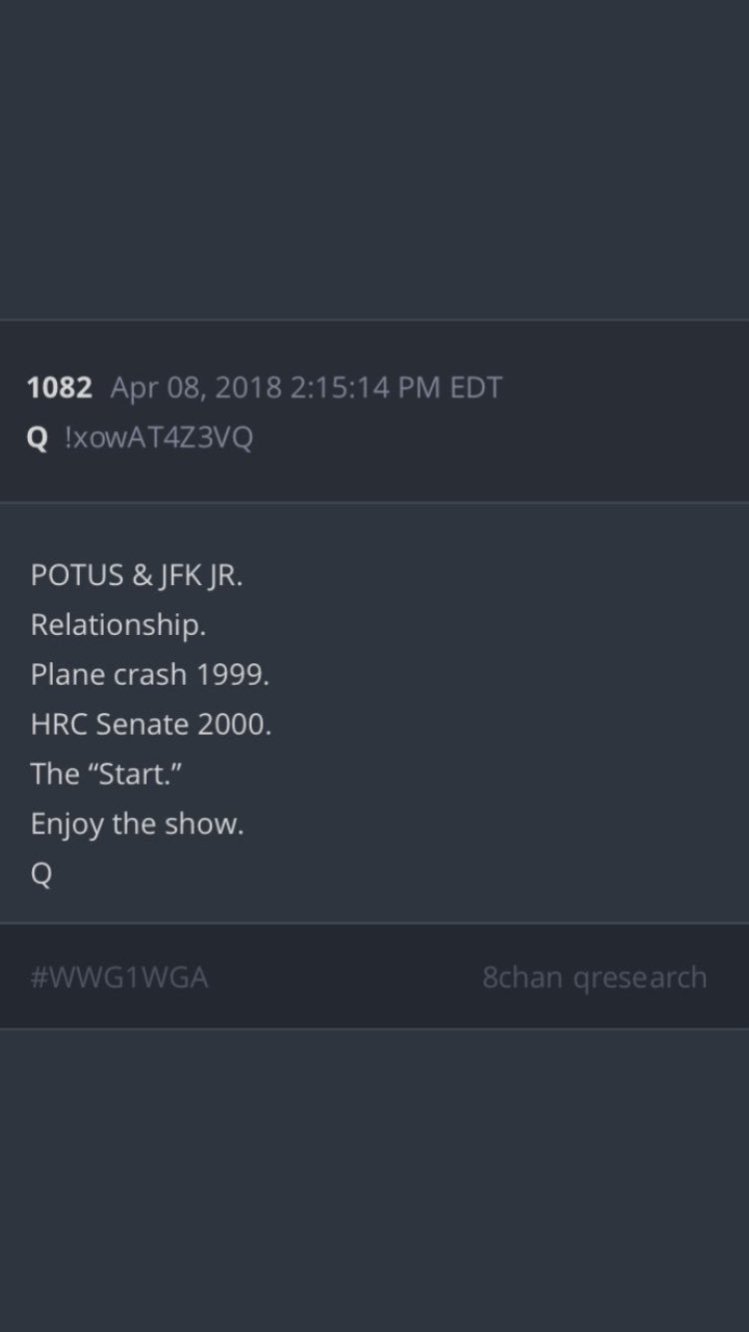This screenshot has height=1332, width=749.
Task: Click the EDT timezone label
Action: point(475,388)
